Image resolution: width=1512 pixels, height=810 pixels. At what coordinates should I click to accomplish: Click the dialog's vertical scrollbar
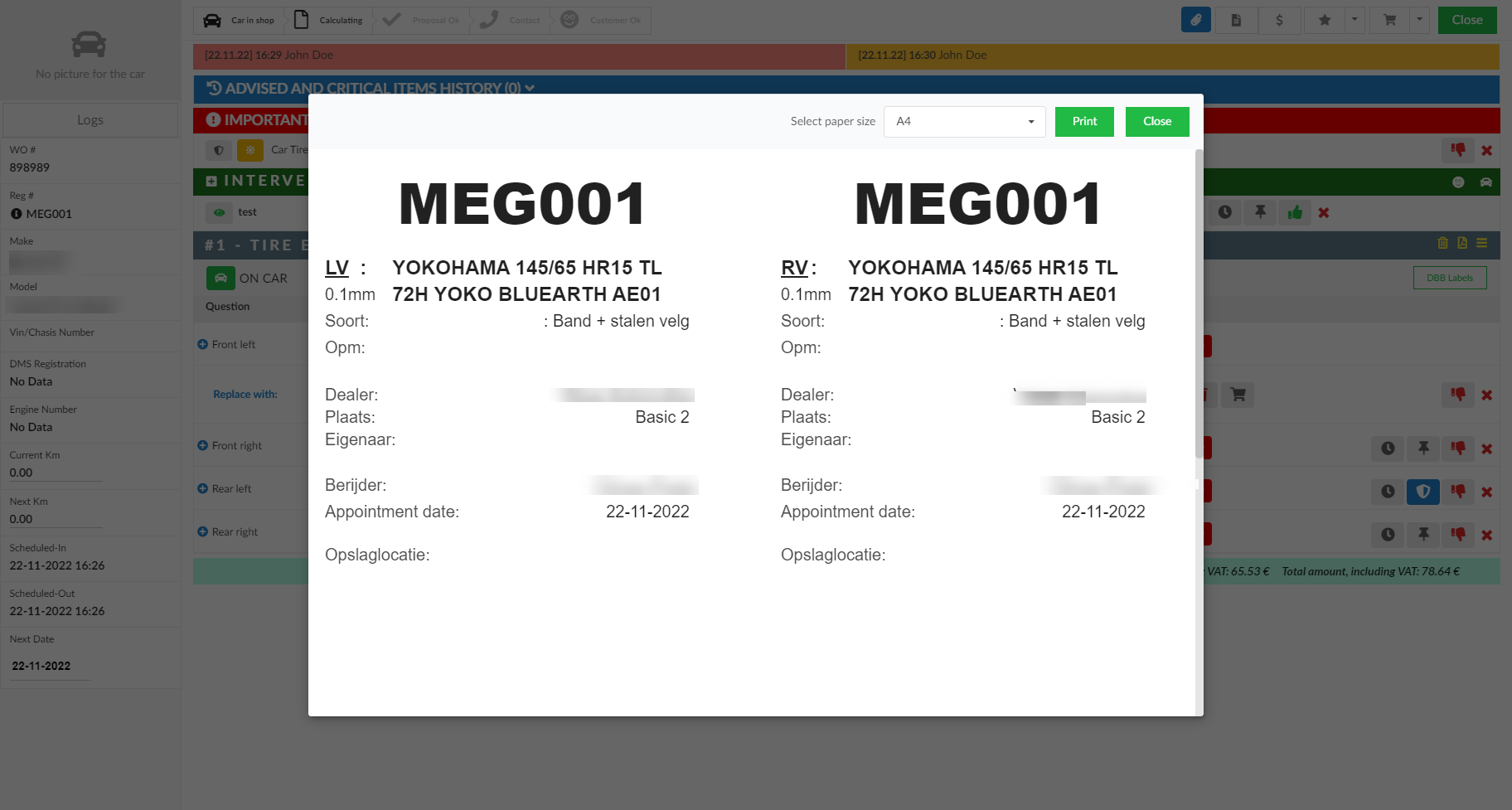click(1199, 303)
